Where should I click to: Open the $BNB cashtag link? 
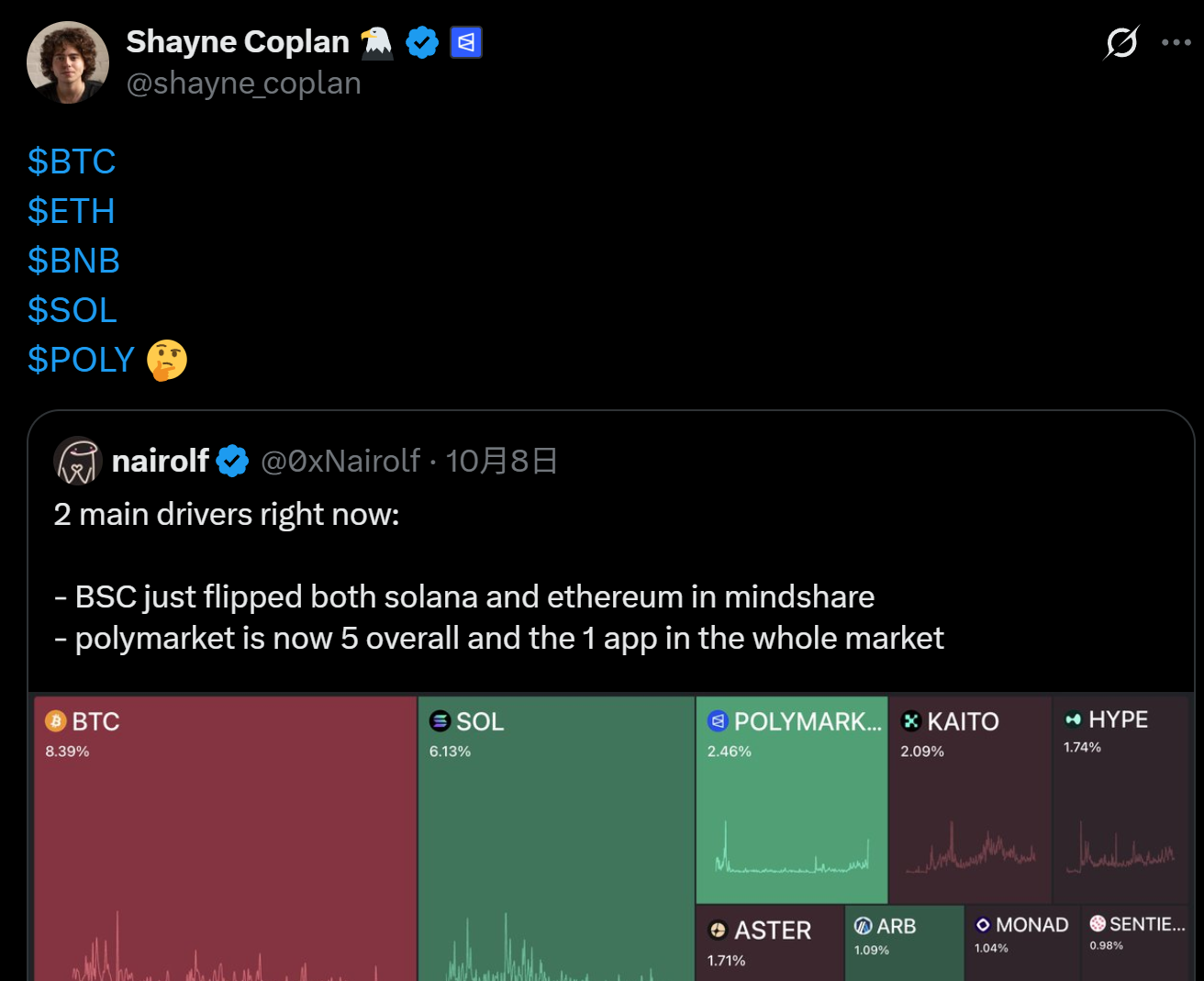[73, 261]
